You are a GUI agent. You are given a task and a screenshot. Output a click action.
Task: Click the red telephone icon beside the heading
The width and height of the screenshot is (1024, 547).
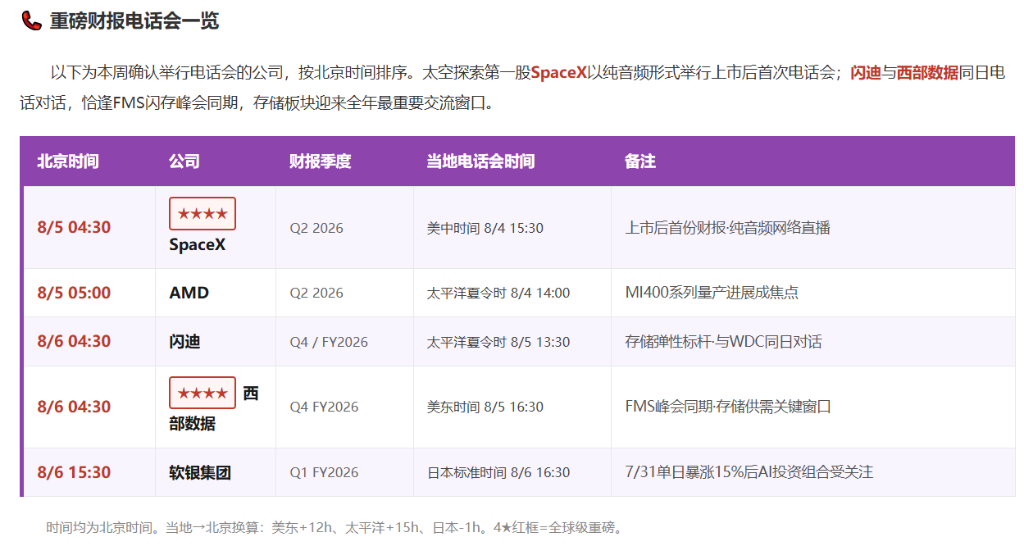click(31, 21)
